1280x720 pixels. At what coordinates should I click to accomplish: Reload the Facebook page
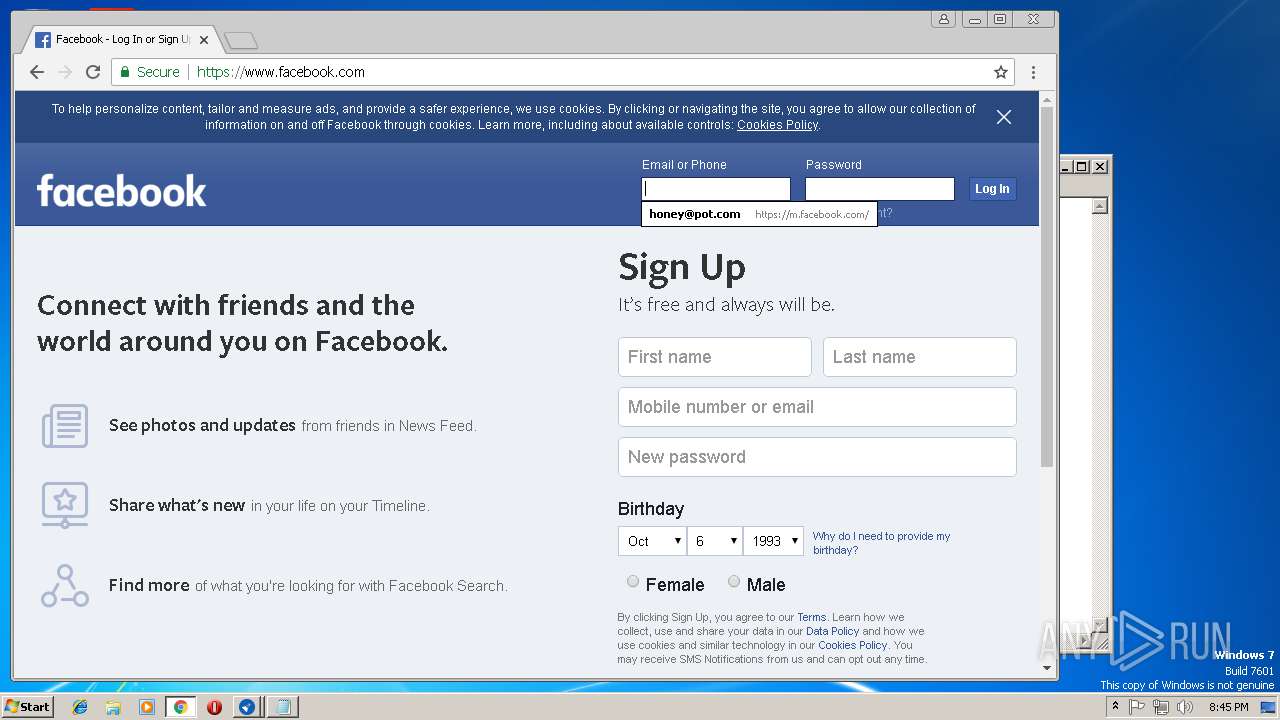(93, 72)
